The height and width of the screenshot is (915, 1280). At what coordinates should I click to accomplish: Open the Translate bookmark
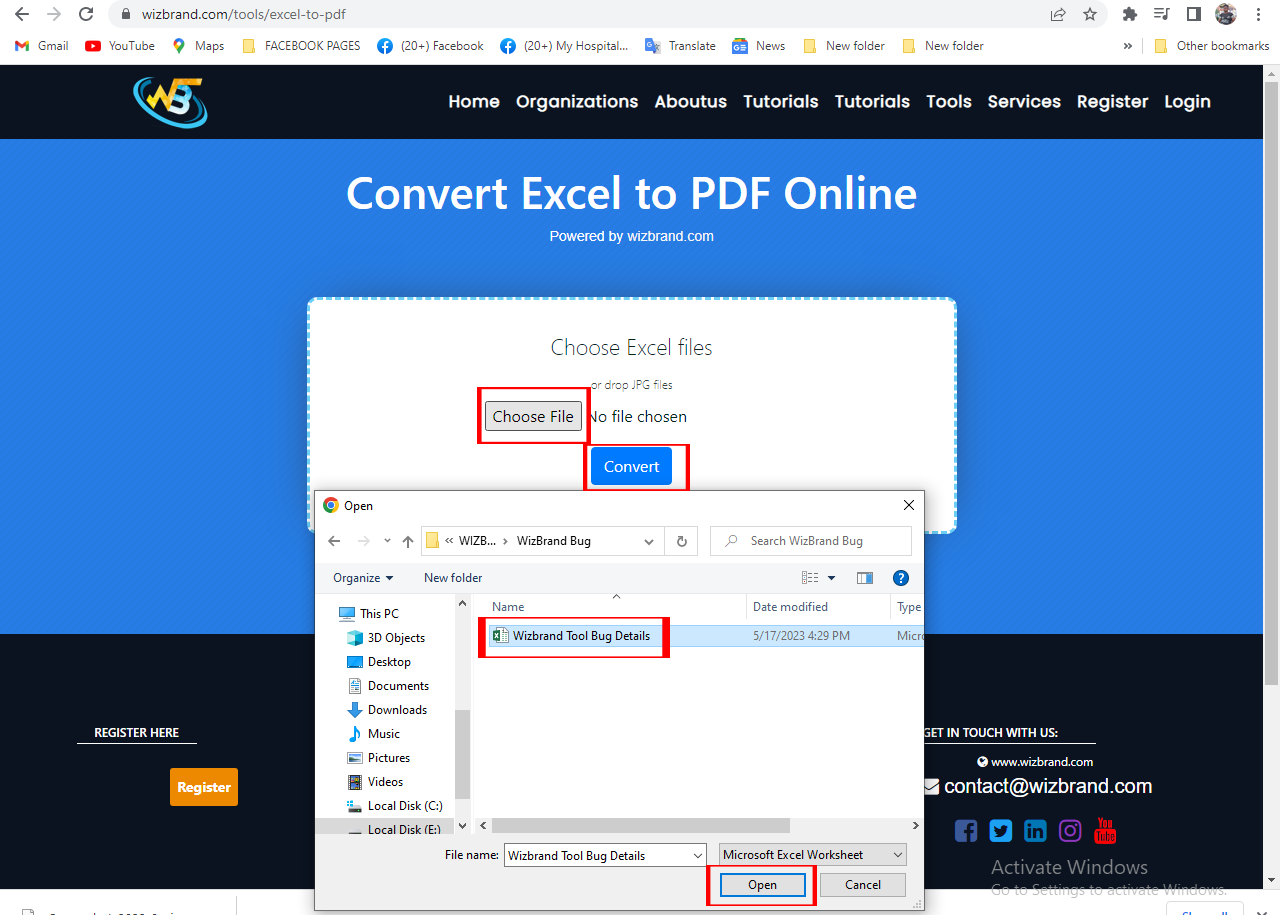[x=680, y=46]
